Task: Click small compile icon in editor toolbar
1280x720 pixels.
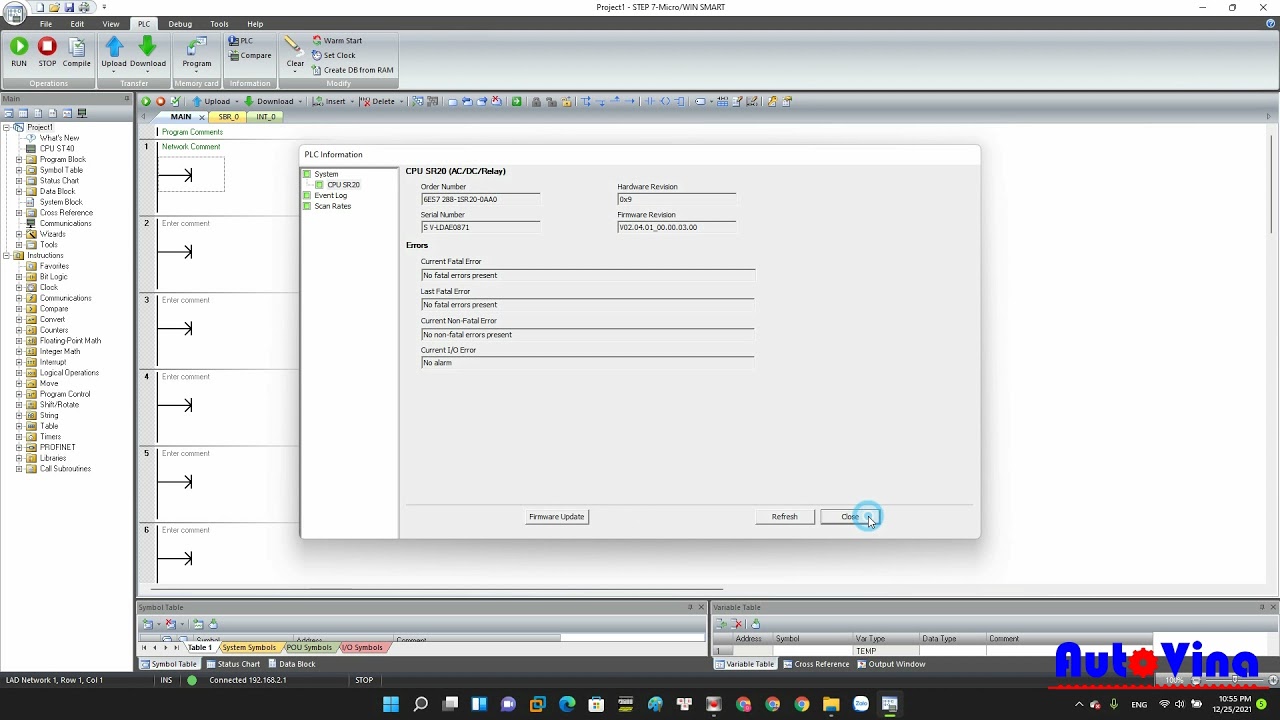Action: 175,101
